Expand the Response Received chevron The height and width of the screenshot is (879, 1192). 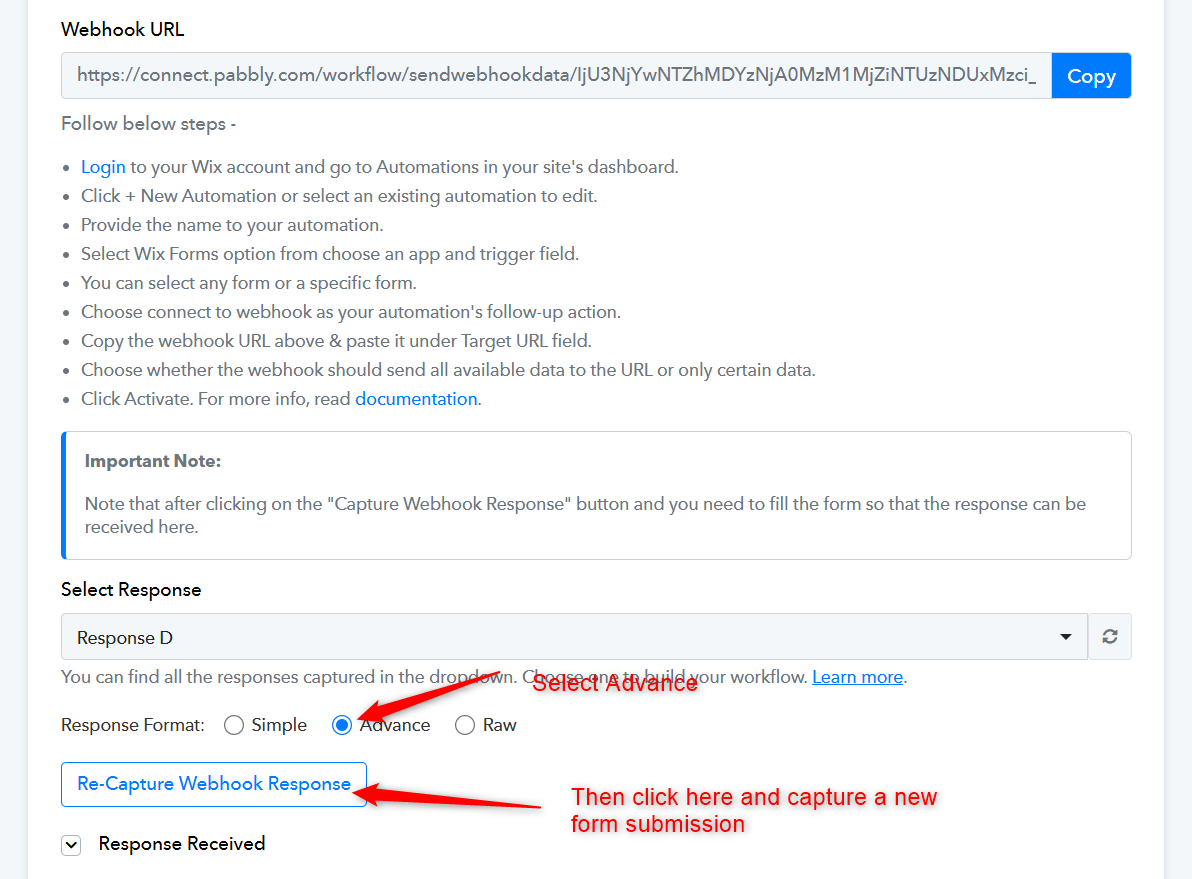tap(71, 845)
